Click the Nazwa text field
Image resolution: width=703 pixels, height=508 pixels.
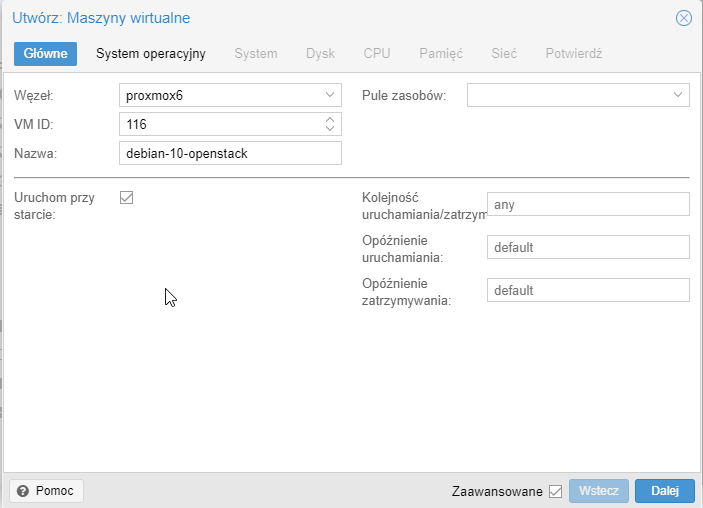click(230, 153)
